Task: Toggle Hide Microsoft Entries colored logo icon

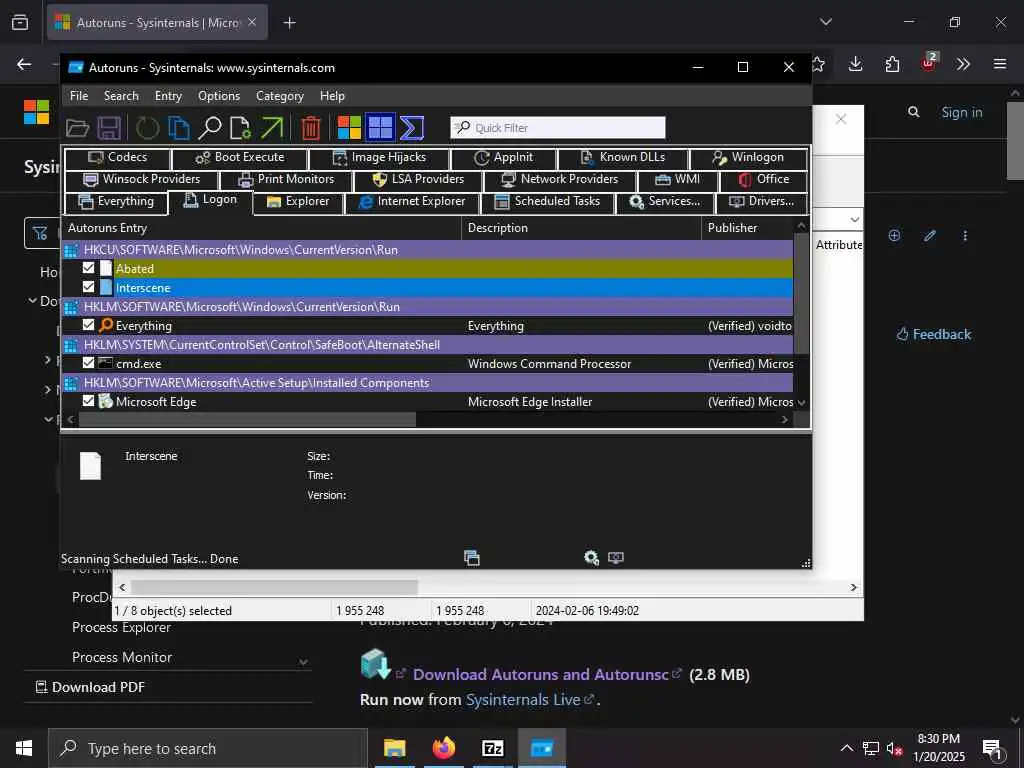Action: tap(349, 128)
